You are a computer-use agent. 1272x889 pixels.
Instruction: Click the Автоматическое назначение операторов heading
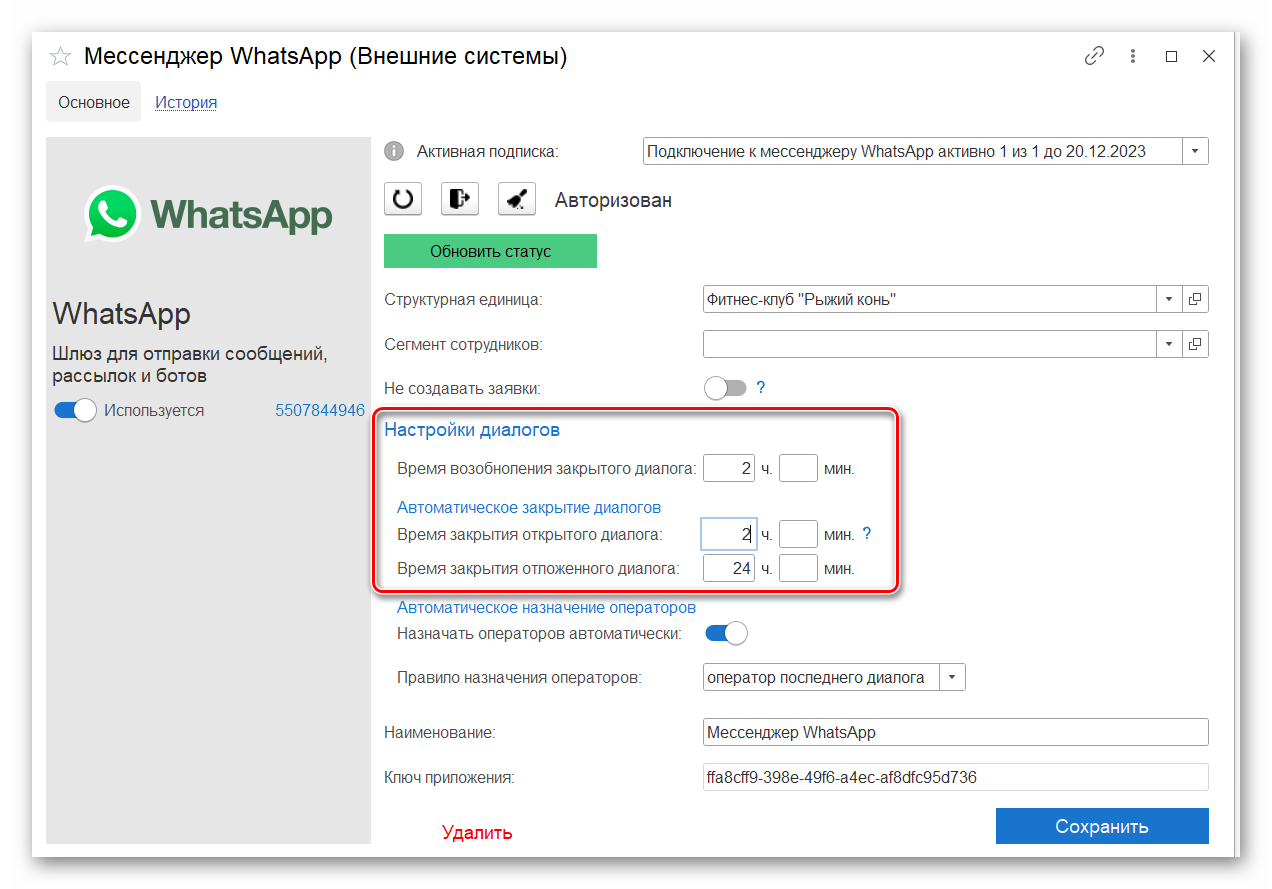click(x=546, y=607)
